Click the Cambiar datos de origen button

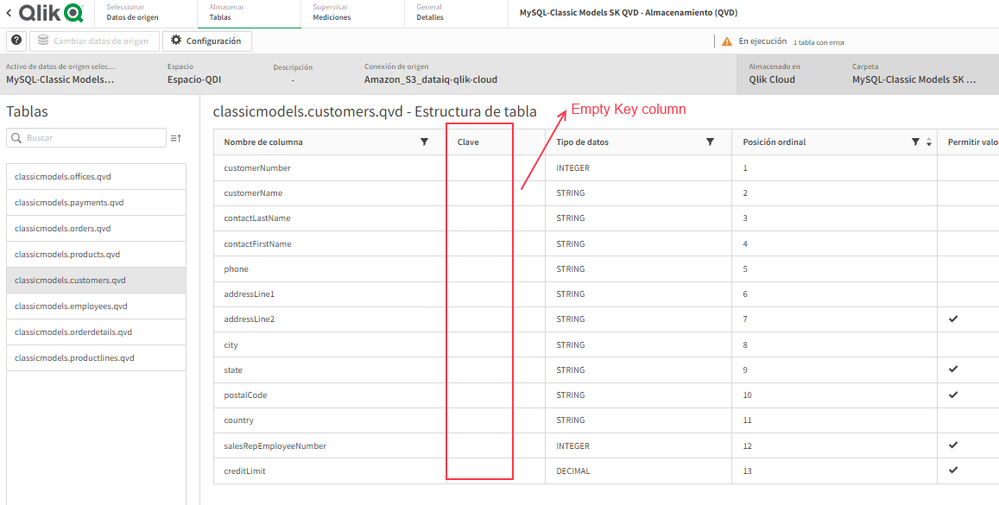click(94, 41)
